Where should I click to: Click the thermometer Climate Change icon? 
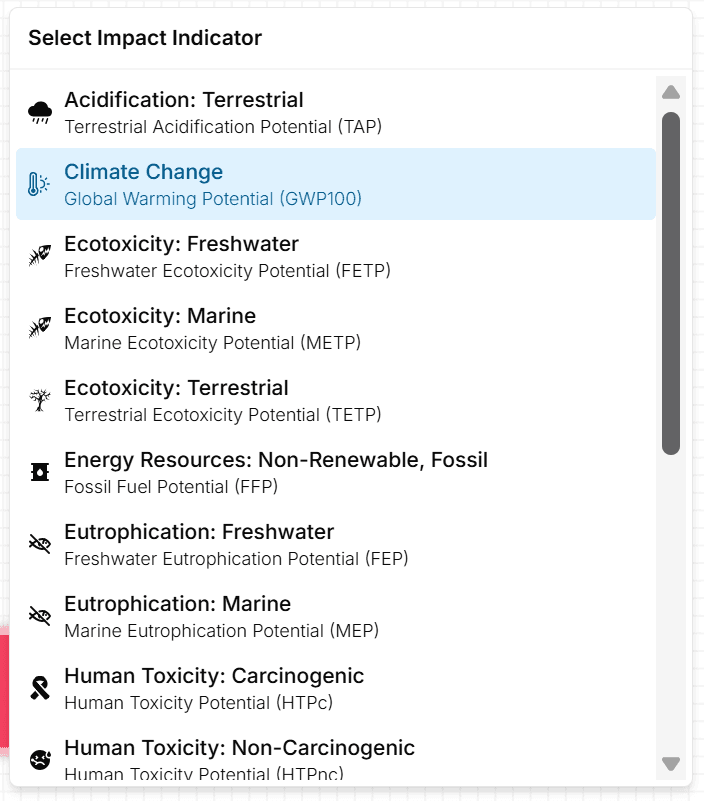pyautogui.click(x=38, y=183)
